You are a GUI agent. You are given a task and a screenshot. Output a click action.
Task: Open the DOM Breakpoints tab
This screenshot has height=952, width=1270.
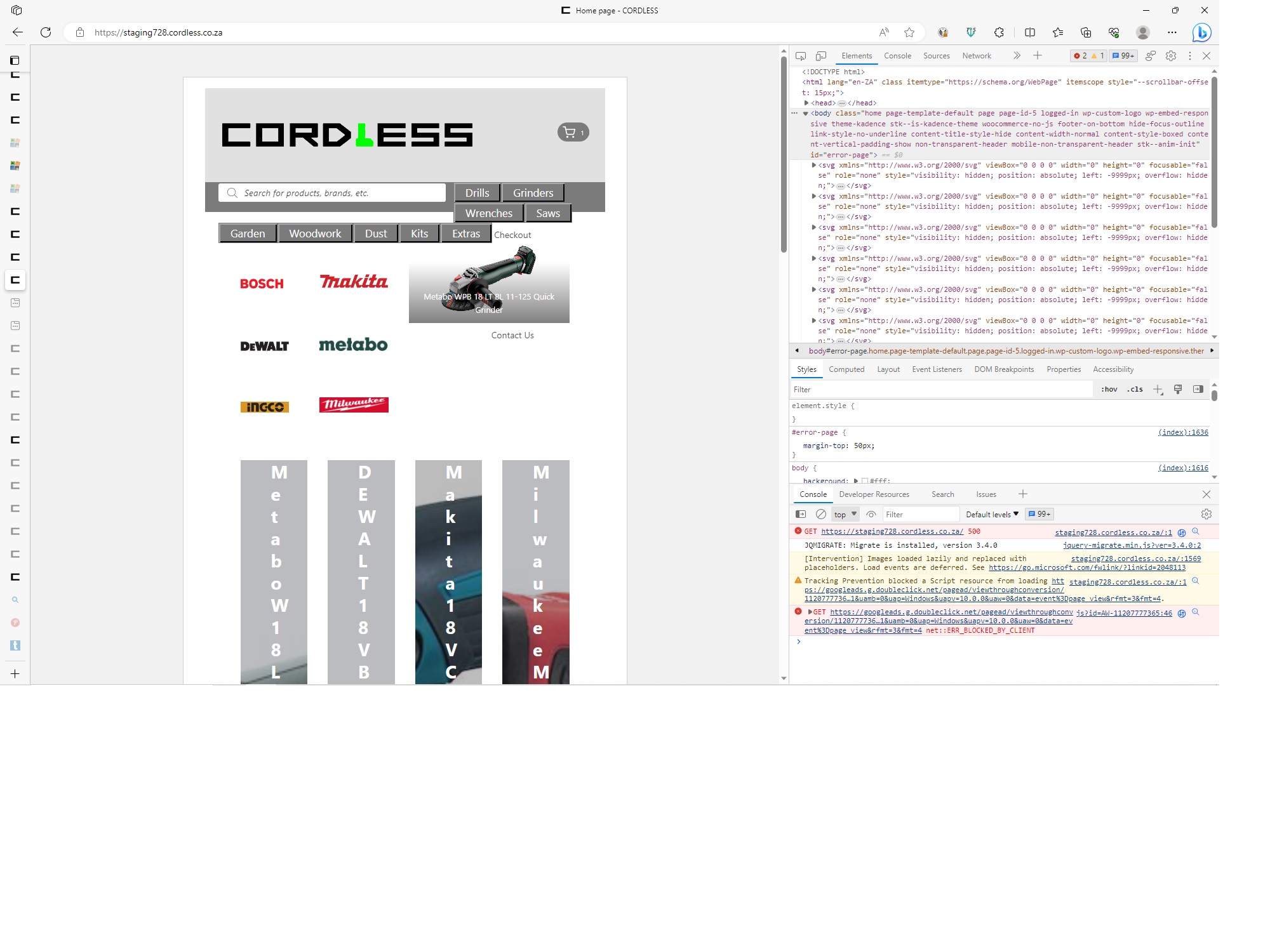pyautogui.click(x=1004, y=369)
